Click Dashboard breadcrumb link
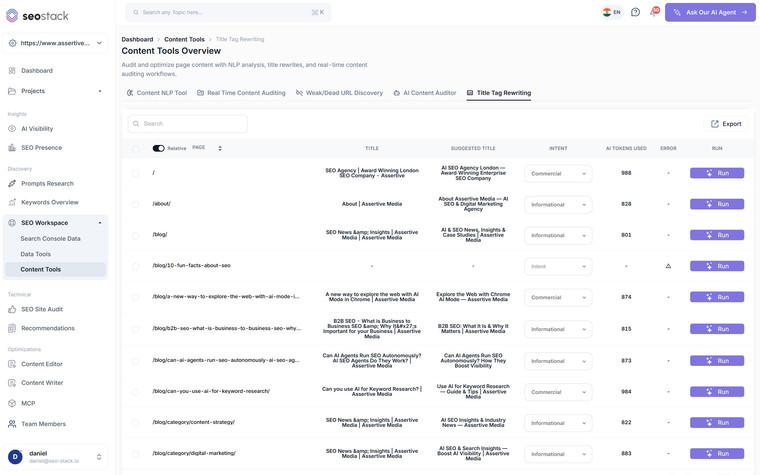The height and width of the screenshot is (475, 760). pyautogui.click(x=137, y=40)
